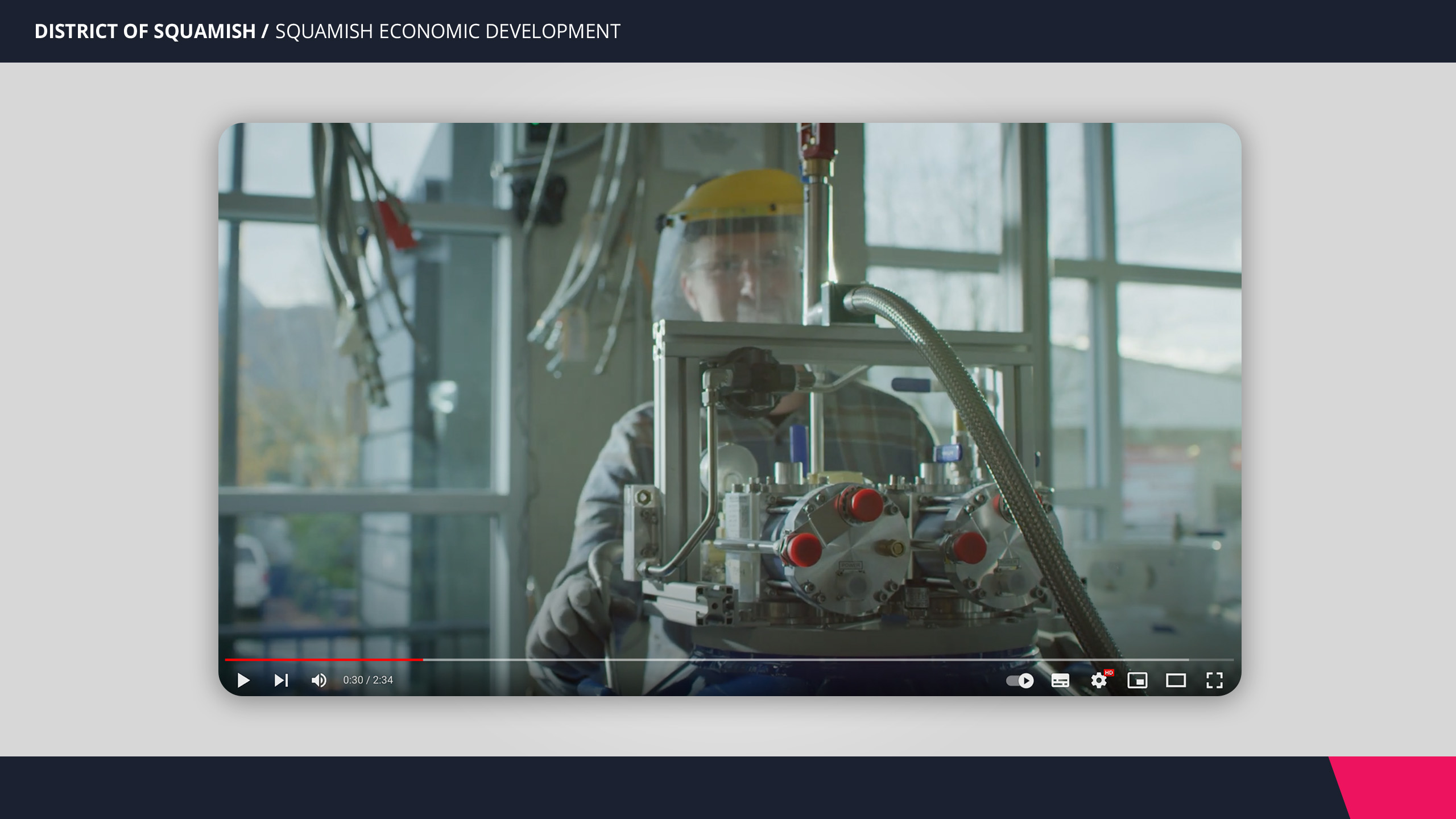
Task: Play the video
Action: (243, 680)
